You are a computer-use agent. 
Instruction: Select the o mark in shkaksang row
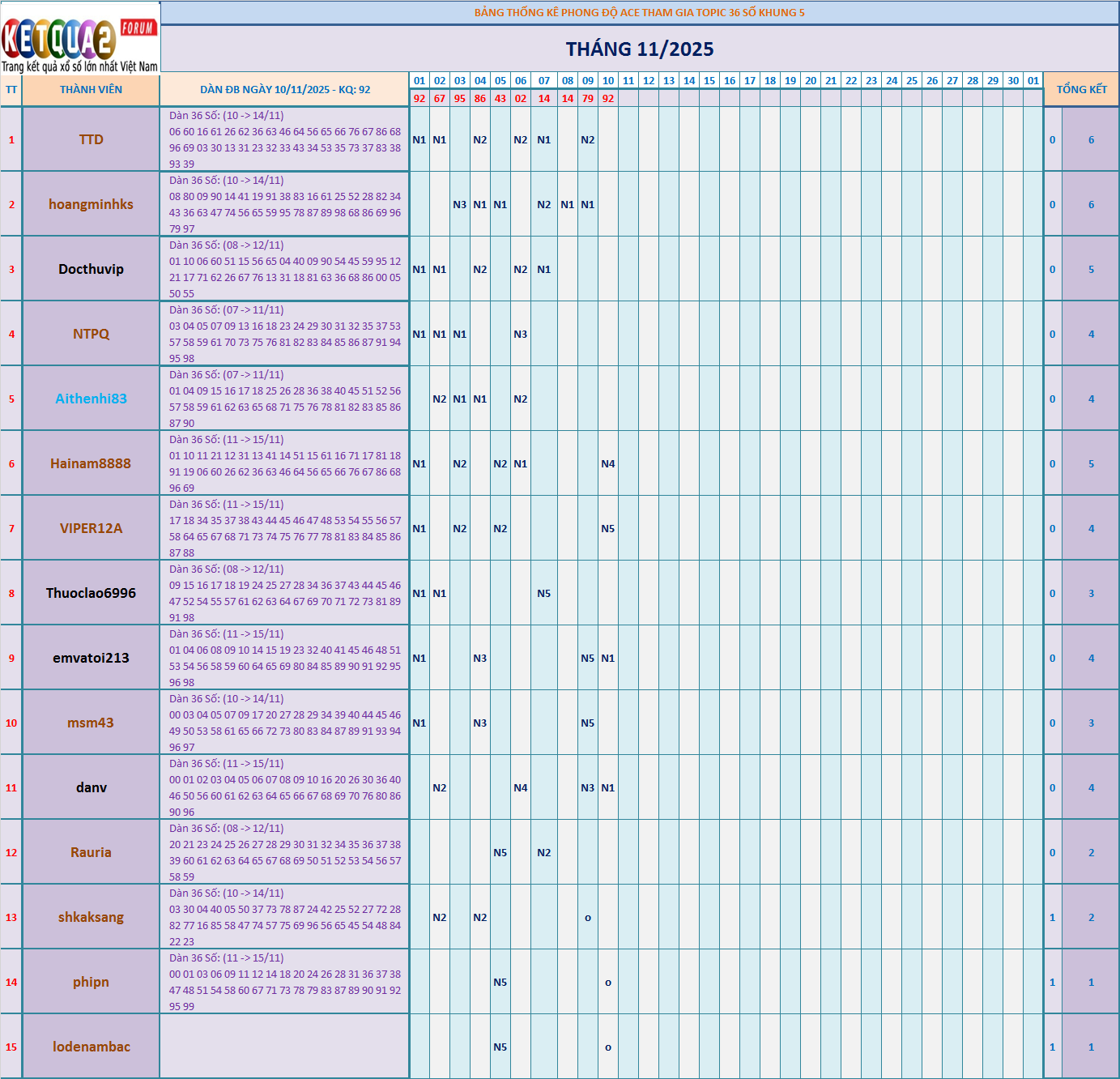coord(586,917)
